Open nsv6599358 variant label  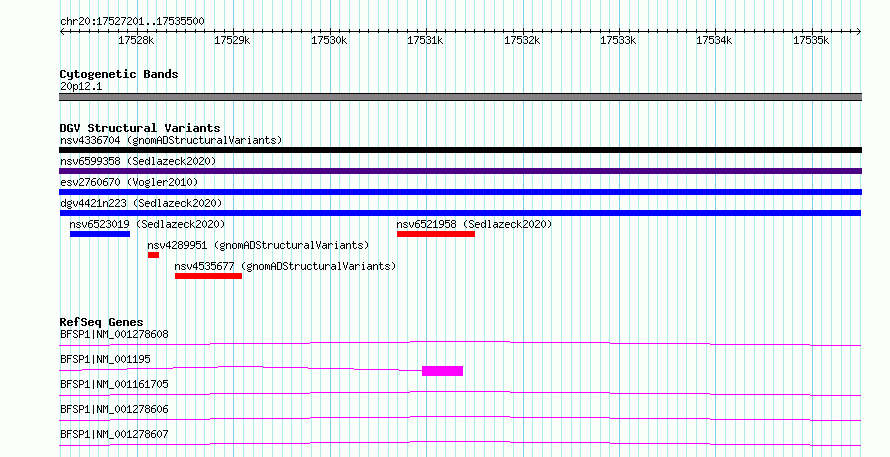[138, 161]
